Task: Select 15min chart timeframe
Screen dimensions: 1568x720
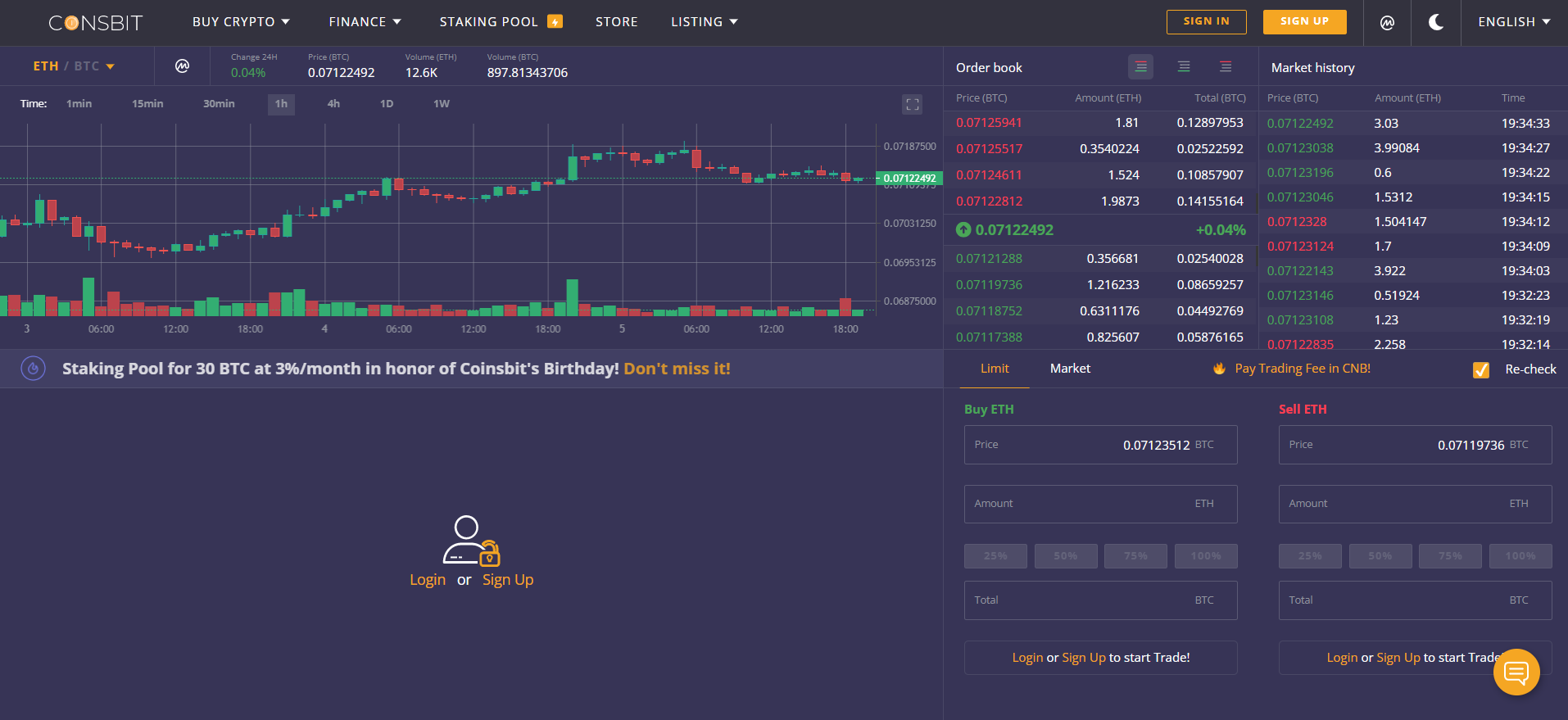Action: coord(147,104)
